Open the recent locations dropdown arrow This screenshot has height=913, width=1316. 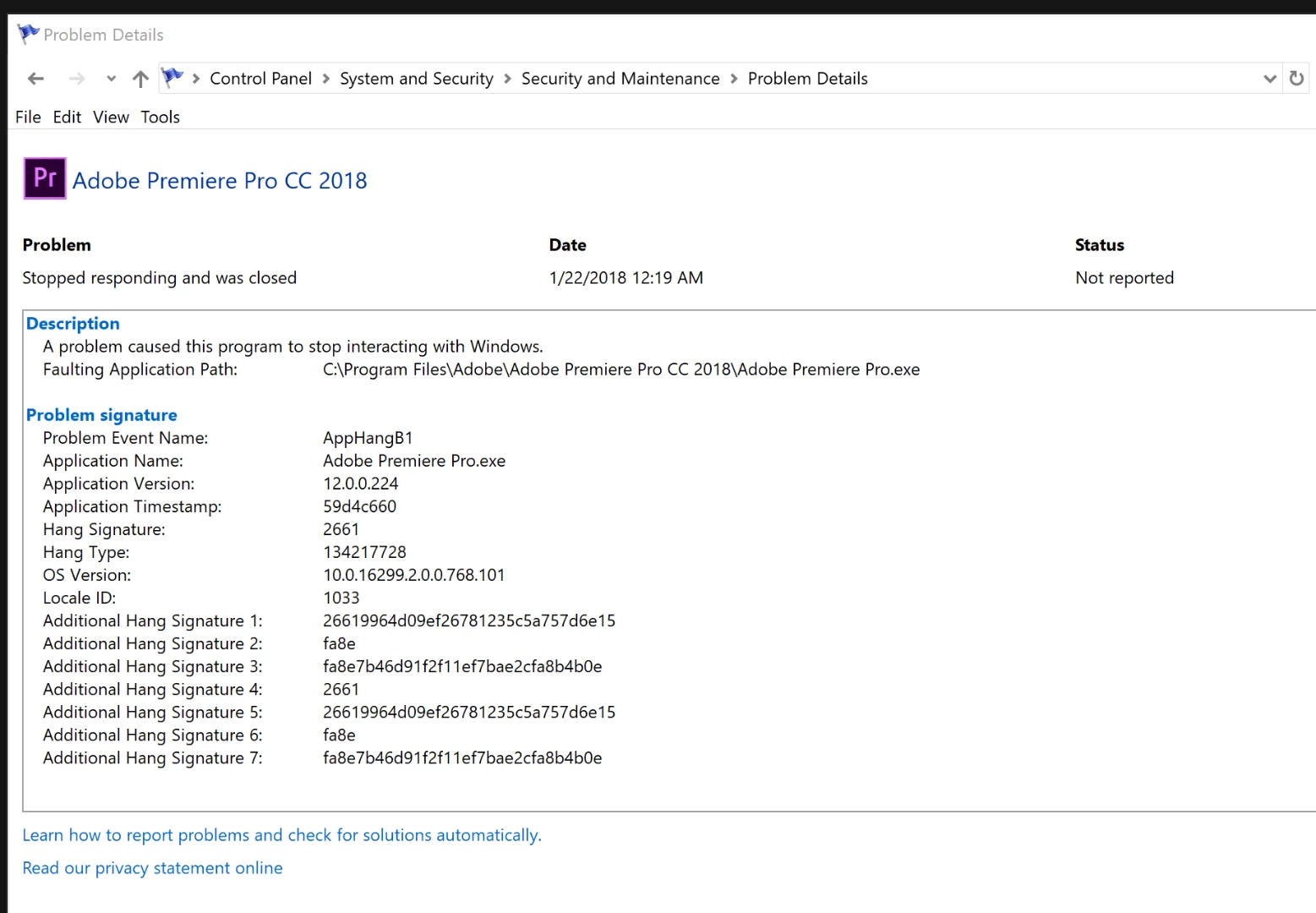111,79
